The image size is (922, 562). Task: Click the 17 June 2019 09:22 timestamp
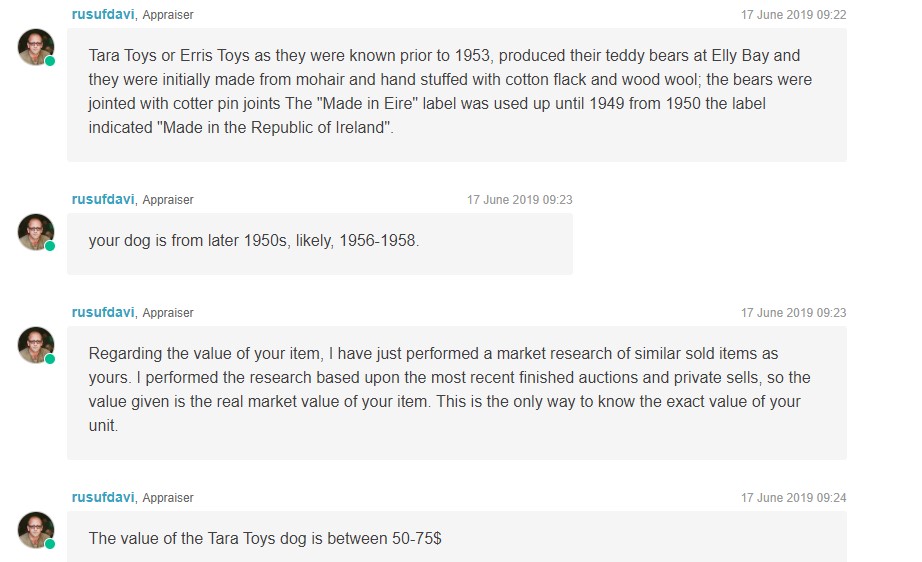[x=793, y=15]
